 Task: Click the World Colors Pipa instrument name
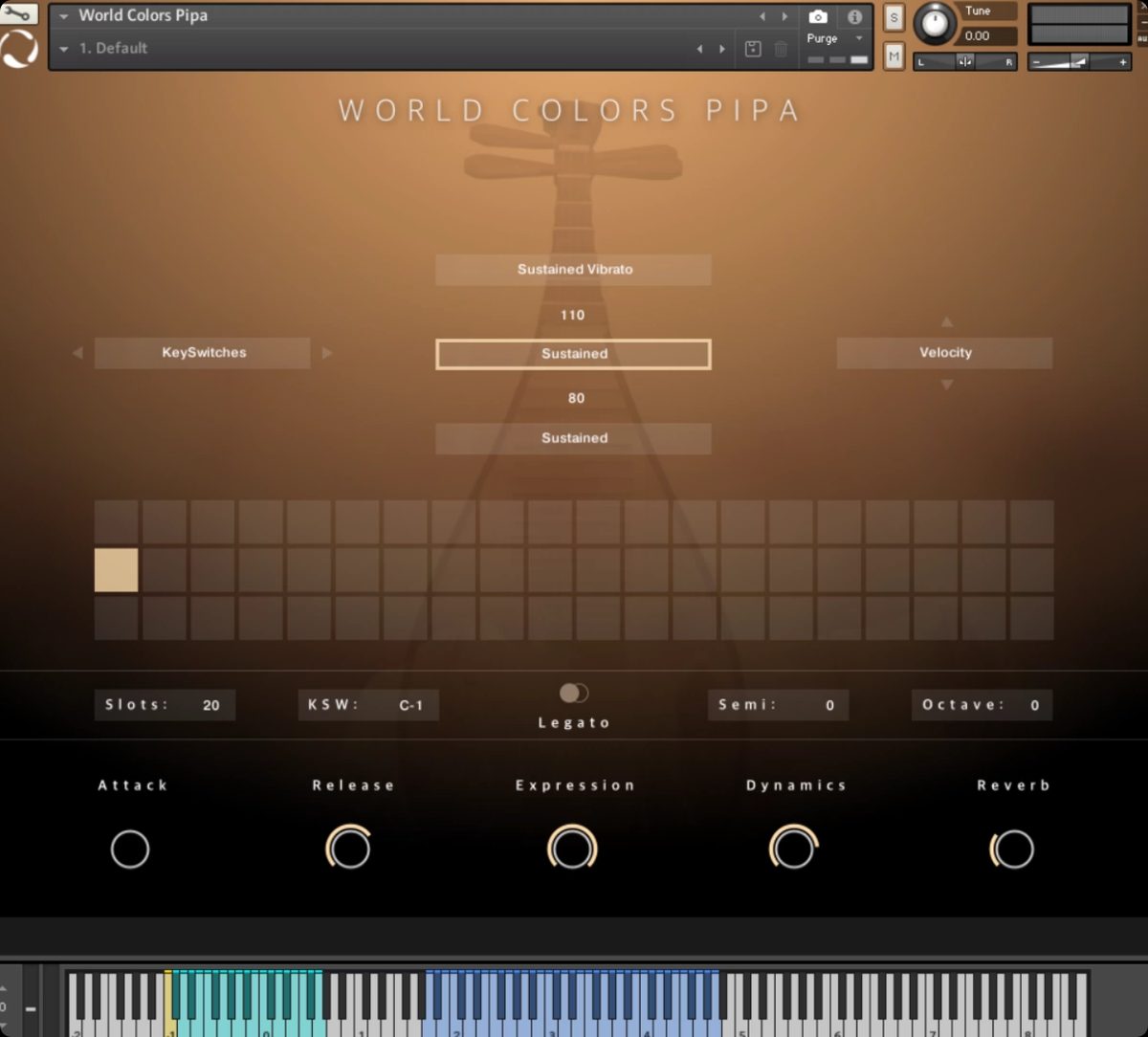click(143, 15)
